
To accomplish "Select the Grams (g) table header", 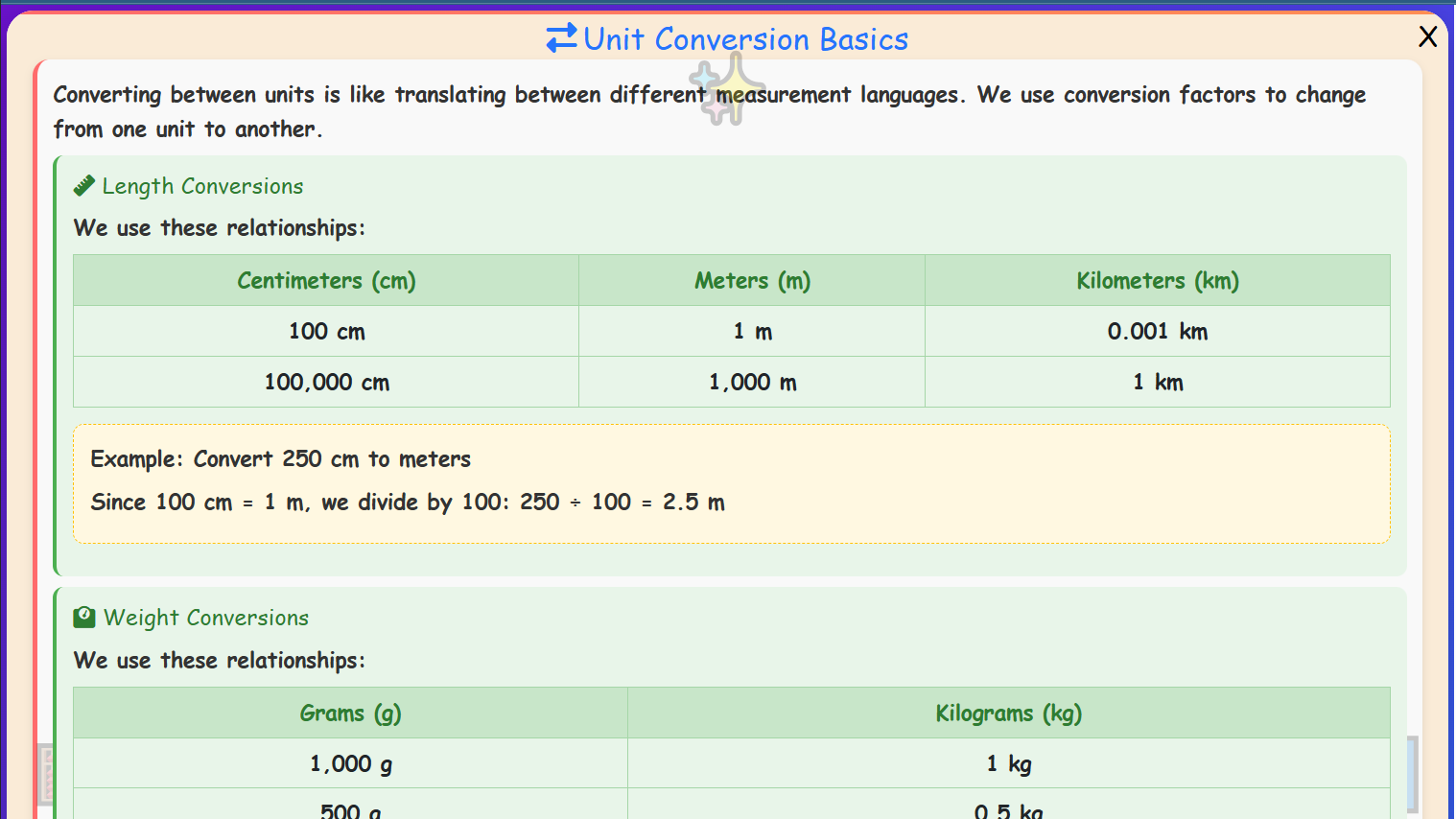I will tap(350, 713).
